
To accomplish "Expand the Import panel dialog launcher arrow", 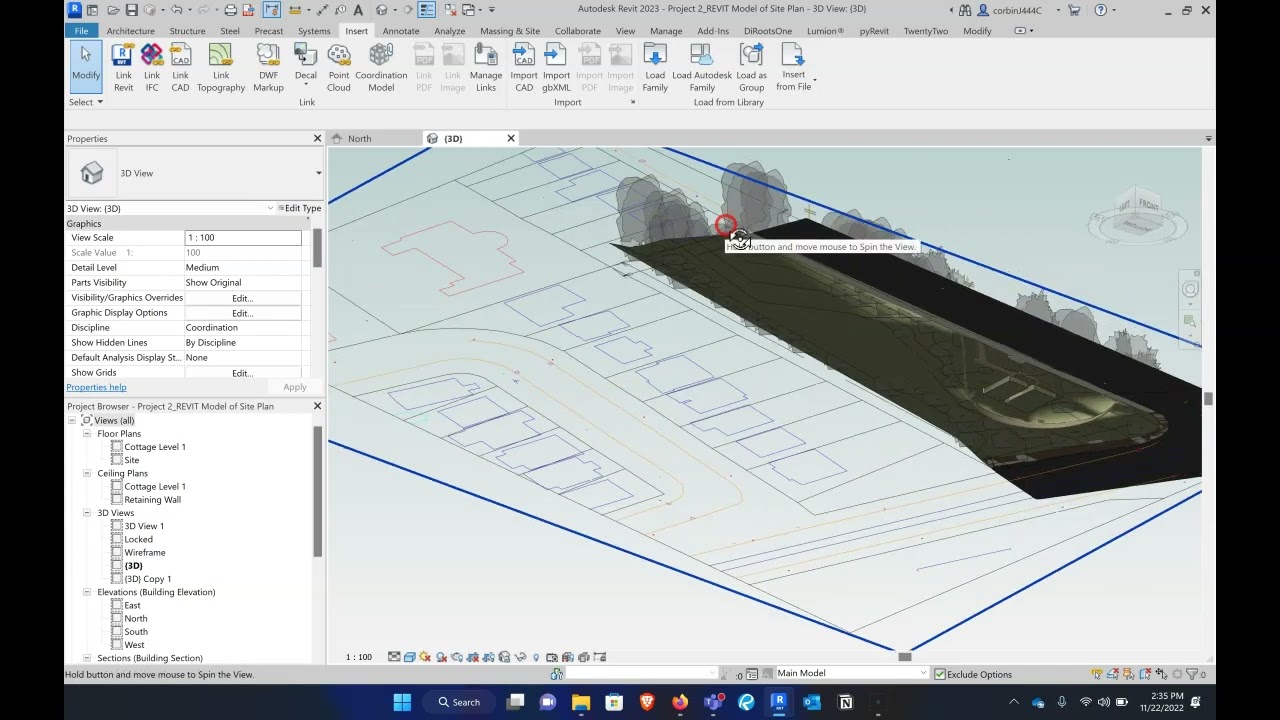I will click(x=632, y=102).
